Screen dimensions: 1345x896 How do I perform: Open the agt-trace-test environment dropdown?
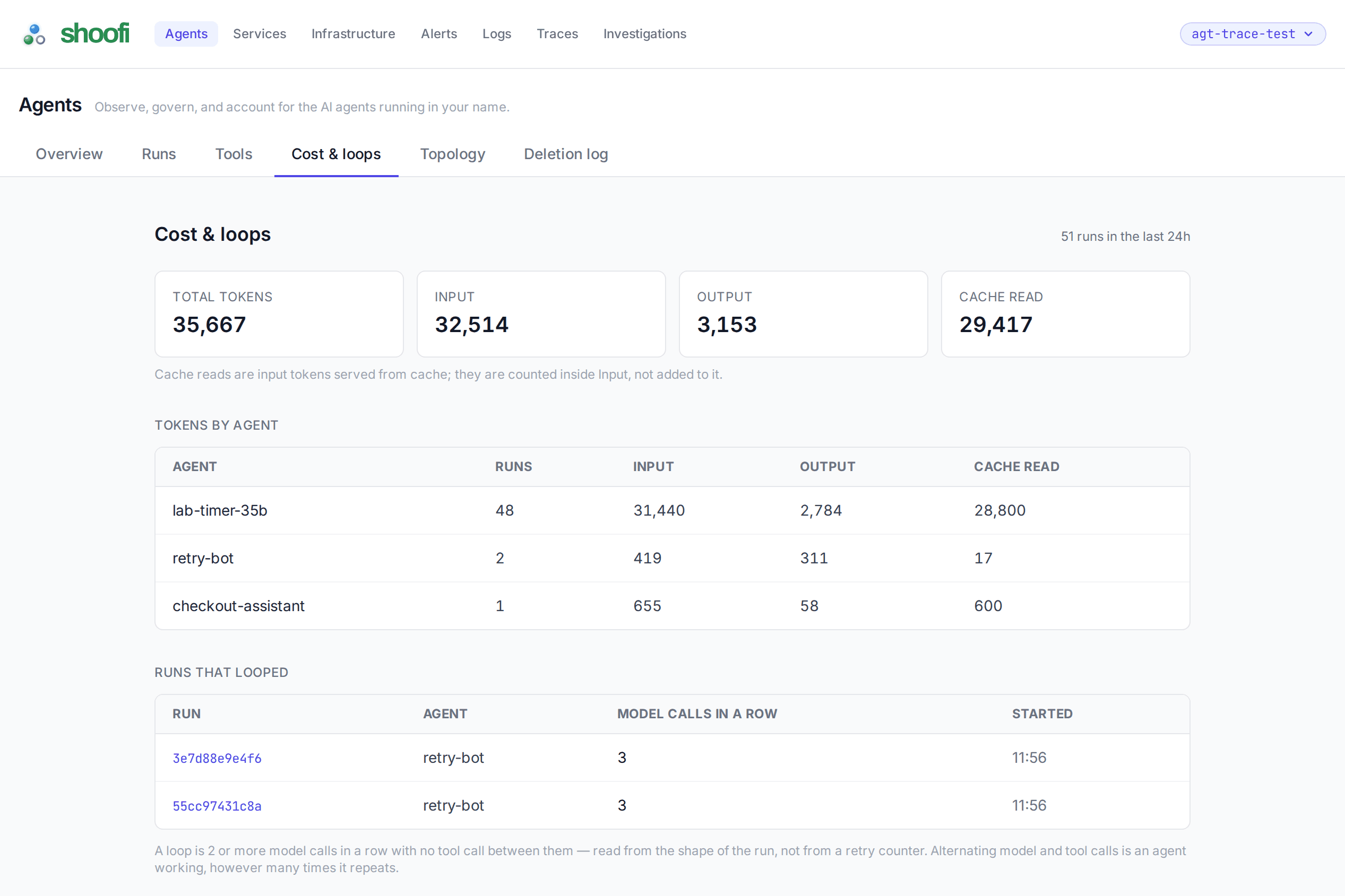pyautogui.click(x=1253, y=34)
